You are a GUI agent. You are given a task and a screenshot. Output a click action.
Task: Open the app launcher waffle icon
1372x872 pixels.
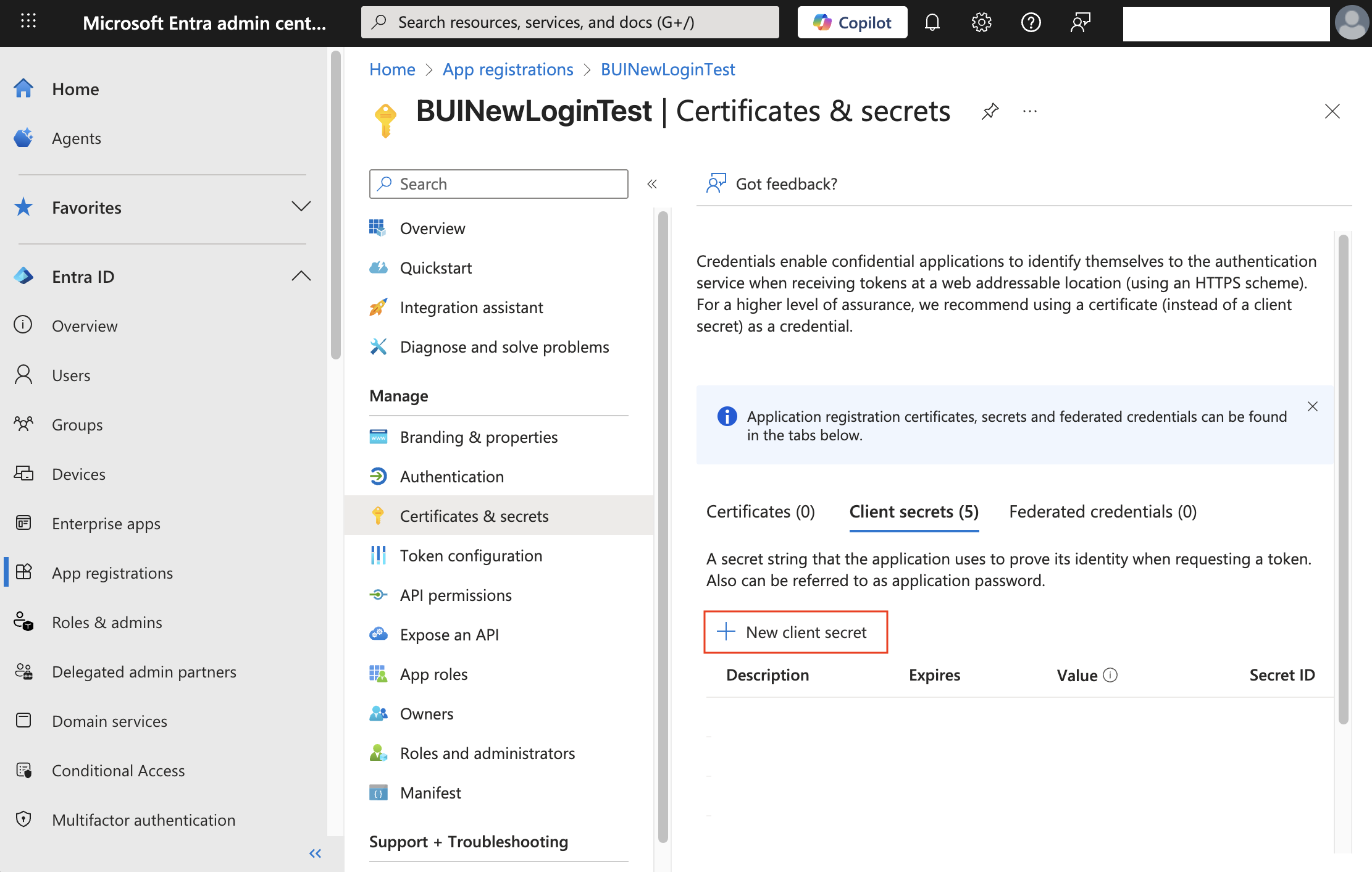[27, 22]
